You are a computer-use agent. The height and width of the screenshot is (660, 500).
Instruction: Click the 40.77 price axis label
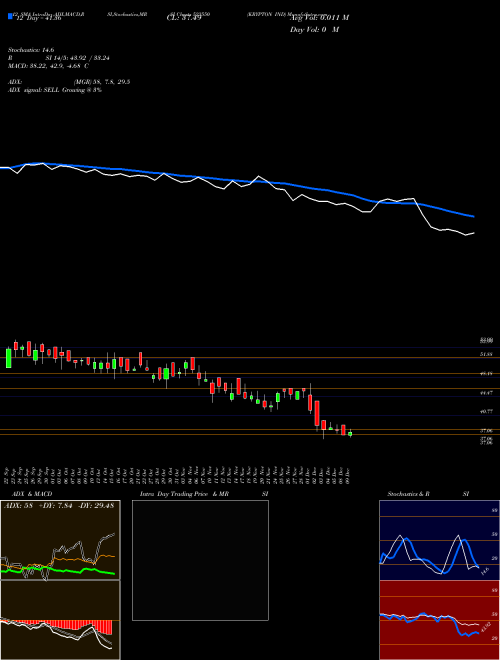tap(487, 411)
